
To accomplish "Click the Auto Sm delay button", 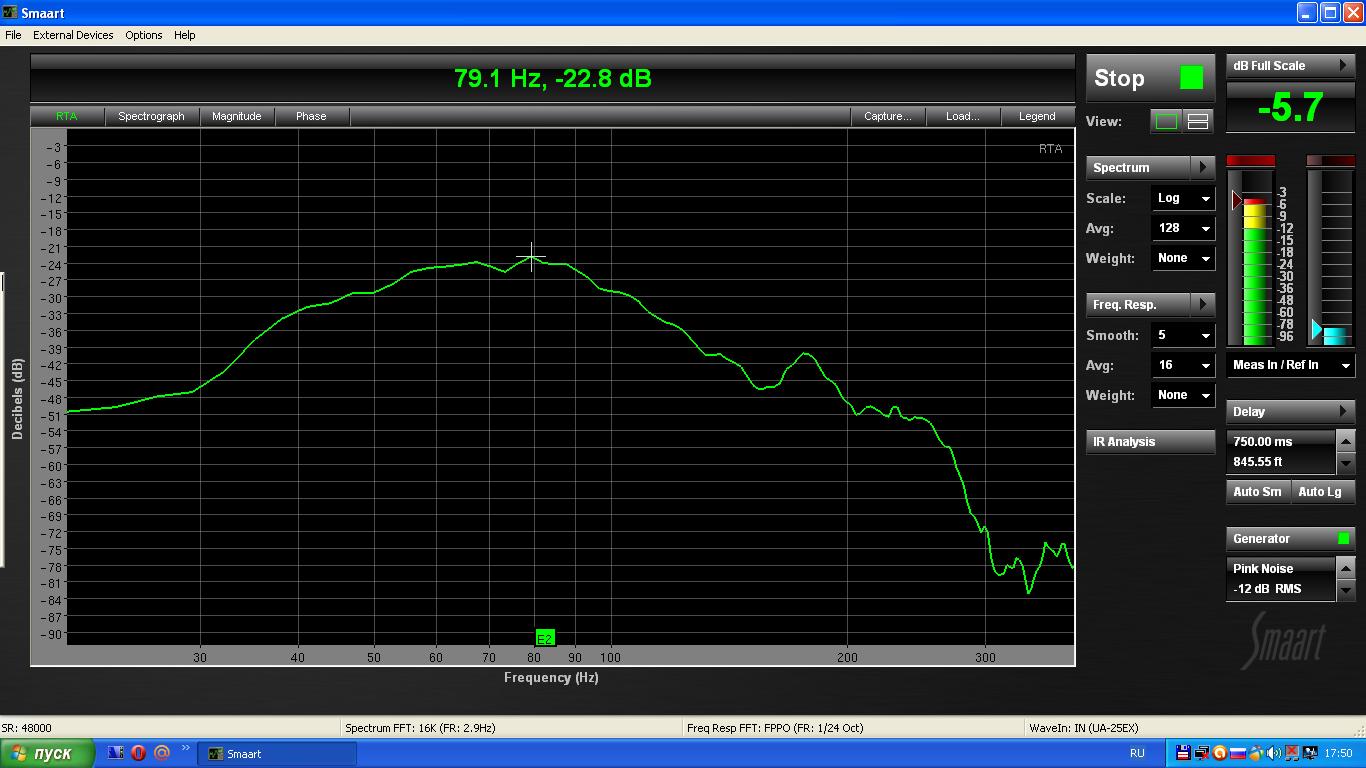I will [x=1257, y=491].
